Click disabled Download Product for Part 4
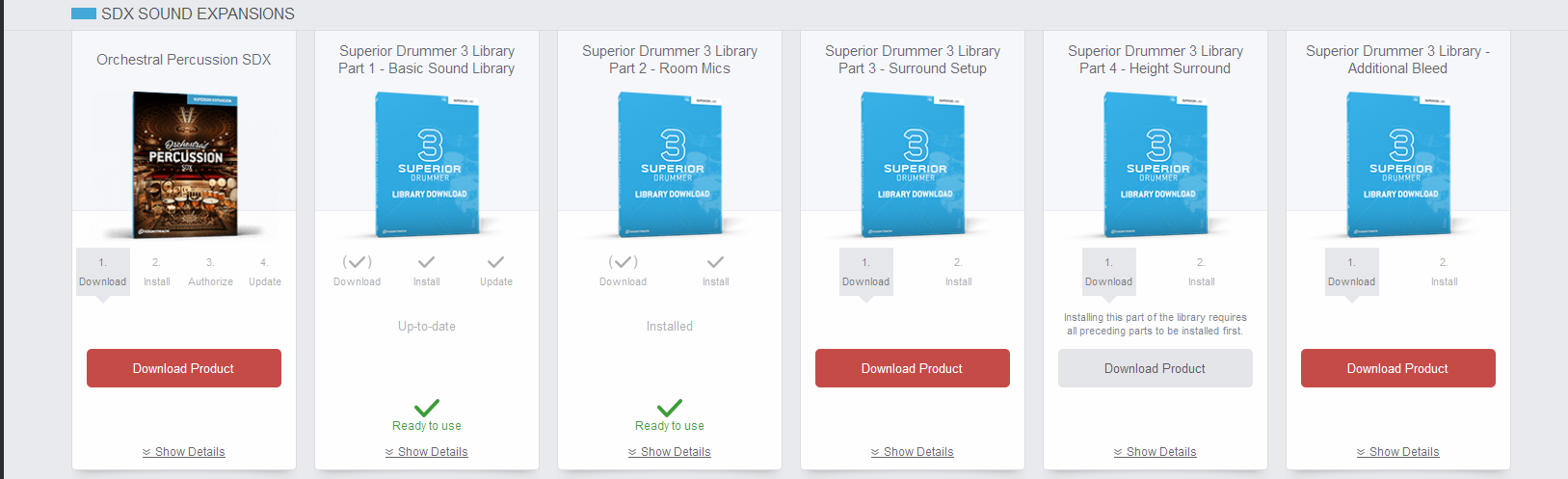This screenshot has height=479, width=1568. 1156,368
